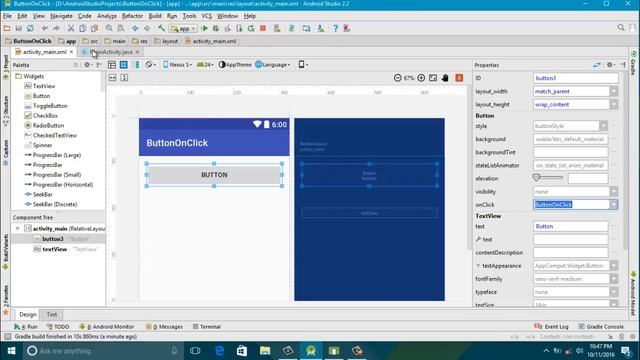Select ToggleButton widget in the Palette
Viewport: 640px width, 360px height.
coord(46,106)
